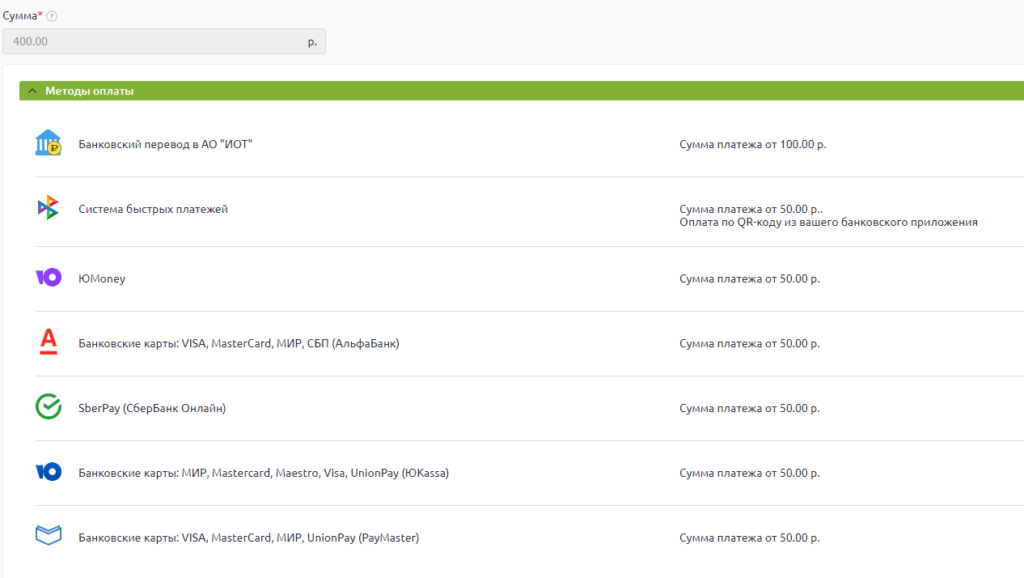The width and height of the screenshot is (1024, 578).
Task: Click the Fast Payment System colorful icon
Action: pyautogui.click(x=48, y=208)
